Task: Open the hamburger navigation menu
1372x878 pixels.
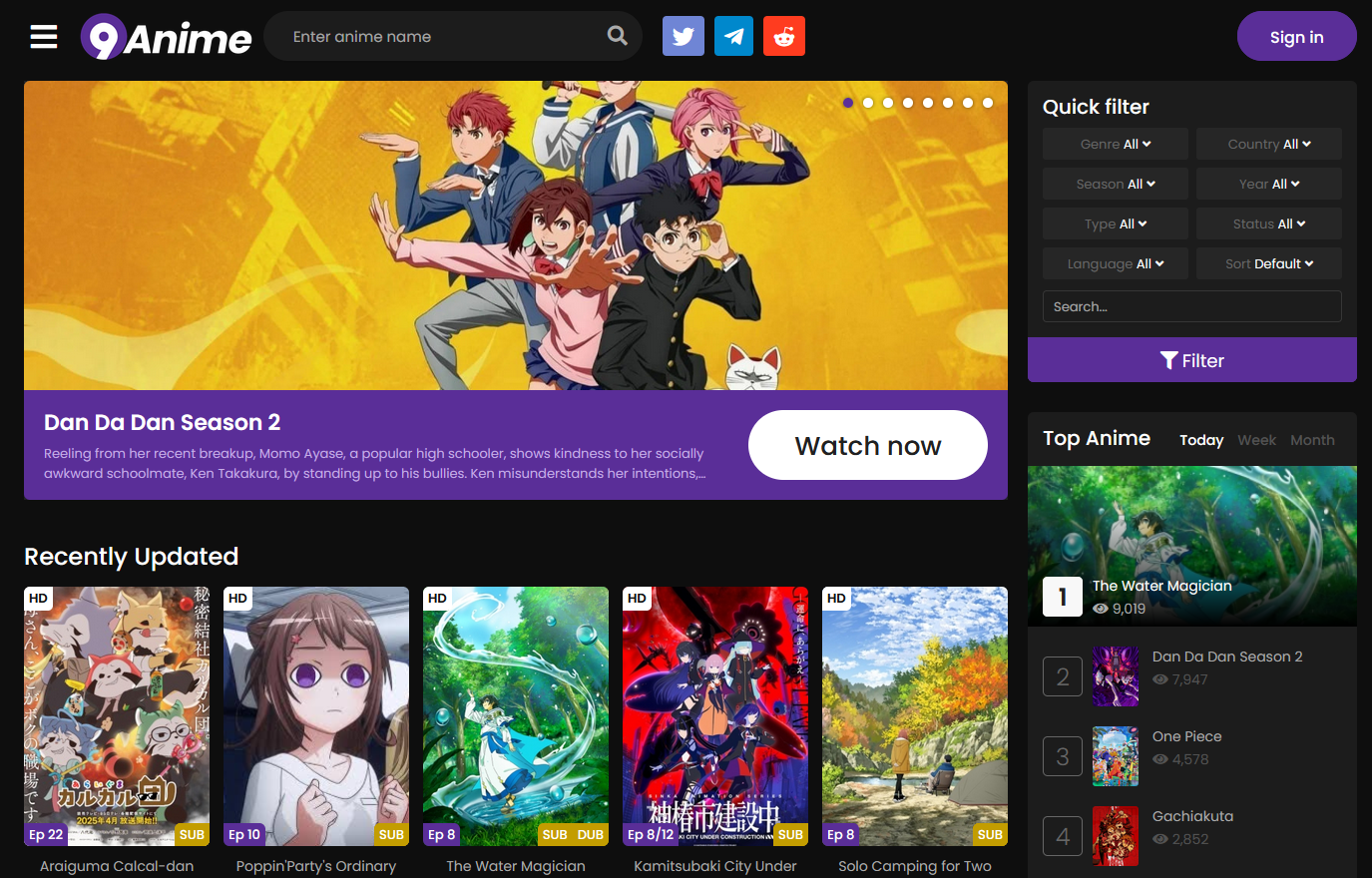Action: [x=44, y=37]
